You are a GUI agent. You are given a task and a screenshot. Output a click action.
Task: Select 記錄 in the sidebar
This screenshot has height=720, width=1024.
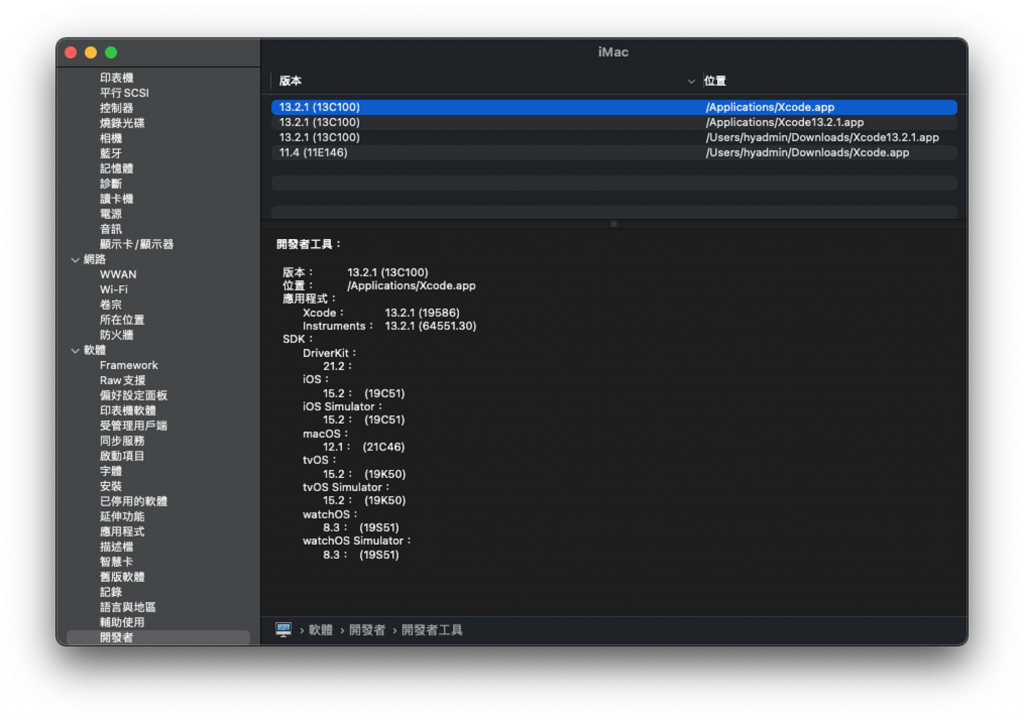110,592
